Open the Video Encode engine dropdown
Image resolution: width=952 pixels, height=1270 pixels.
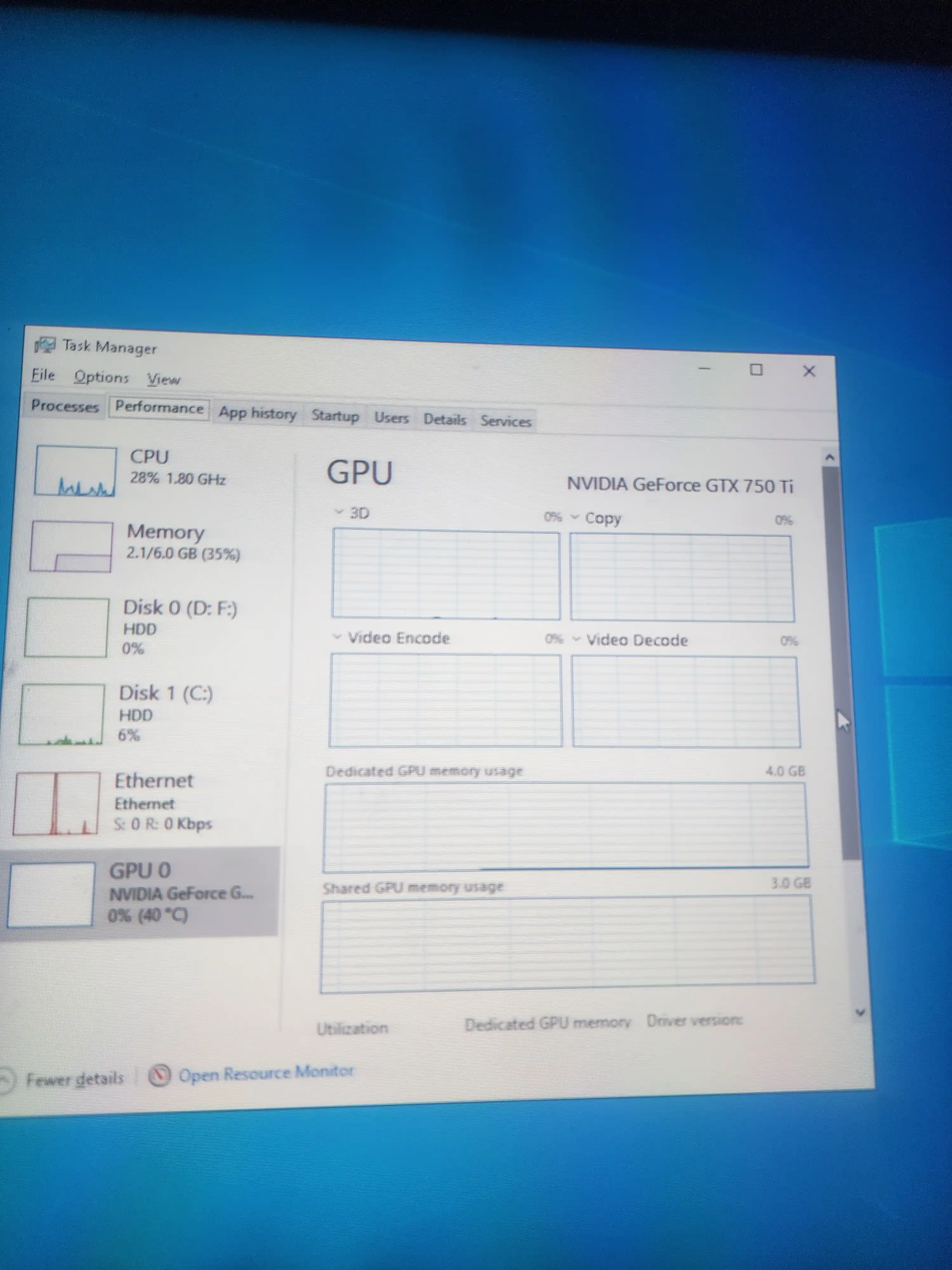click(x=337, y=637)
